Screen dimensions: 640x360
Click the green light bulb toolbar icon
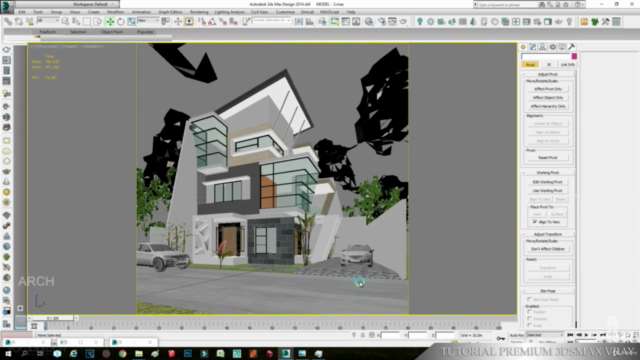click(420, 22)
